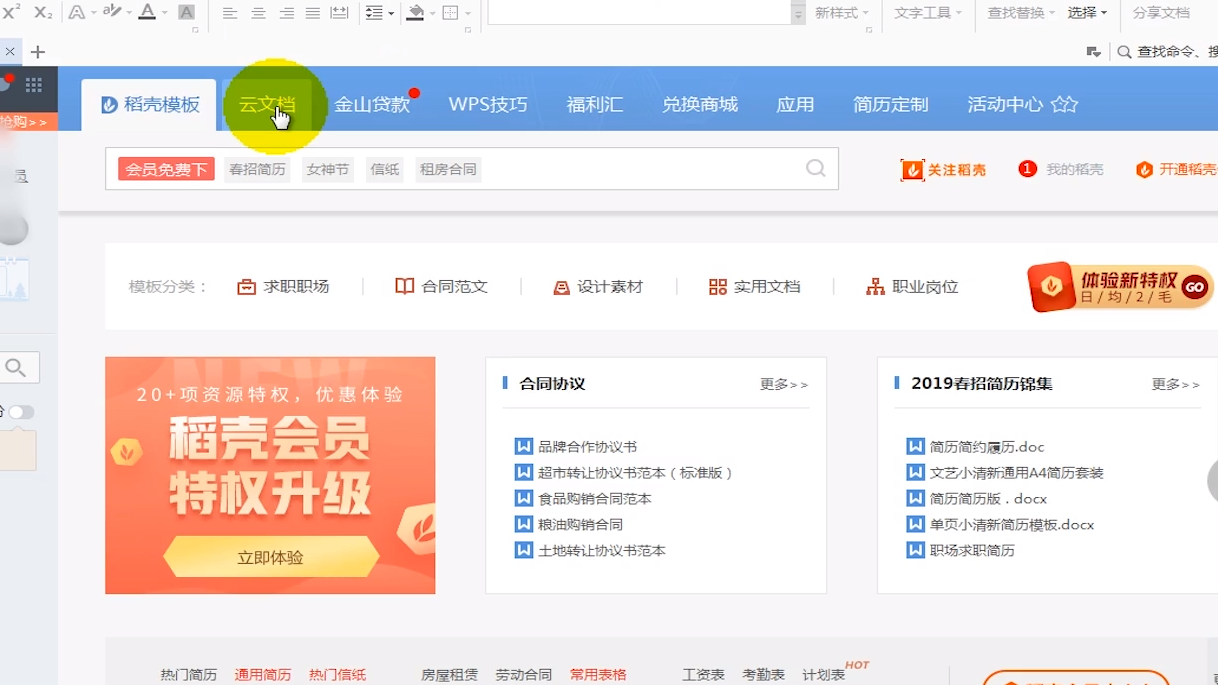Open 我的稻壳 link
Screen dimensions: 1218x685
[x=1062, y=169]
